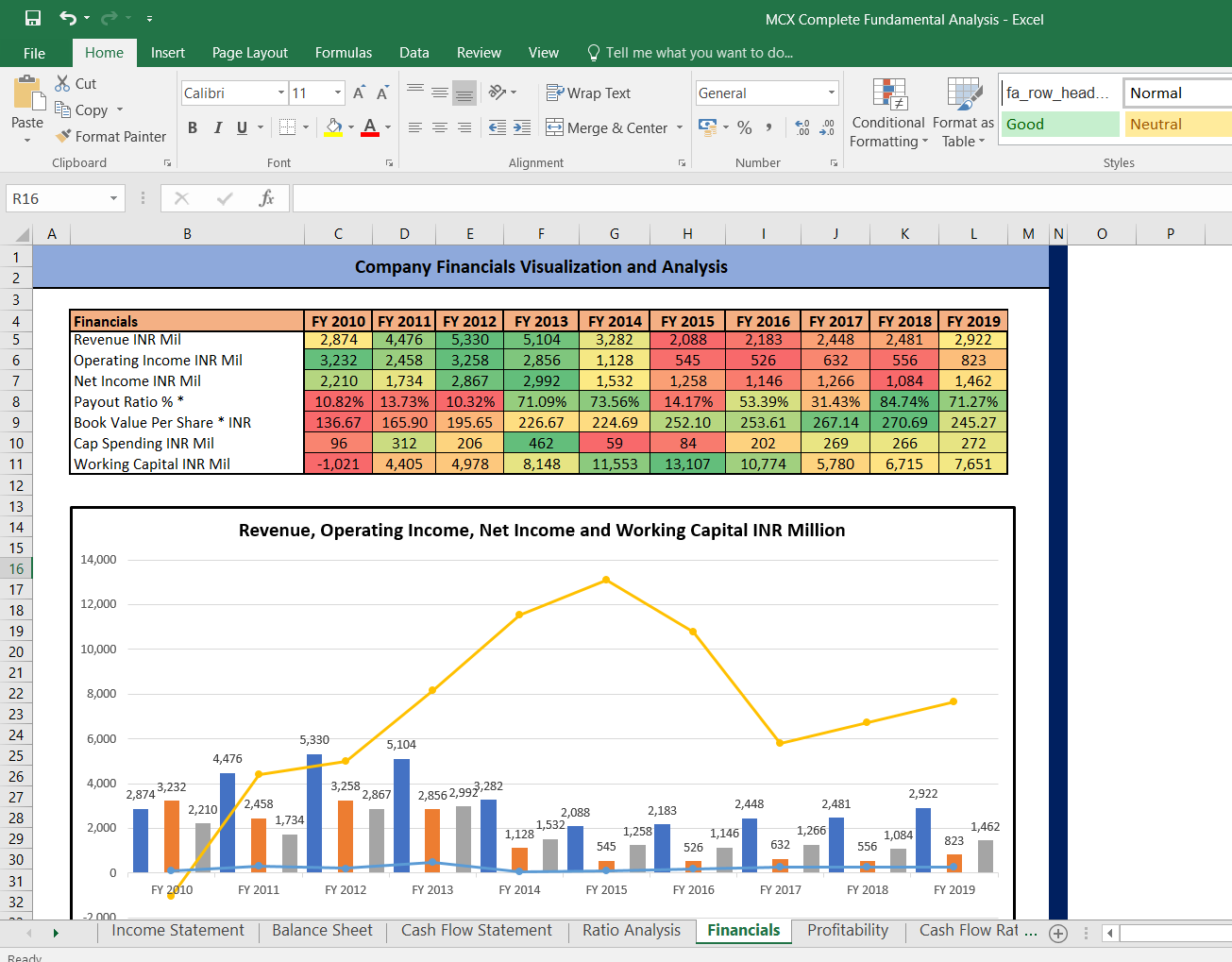Viewport: 1232px width, 962px height.
Task: Increase decimal places
Action: point(802,127)
